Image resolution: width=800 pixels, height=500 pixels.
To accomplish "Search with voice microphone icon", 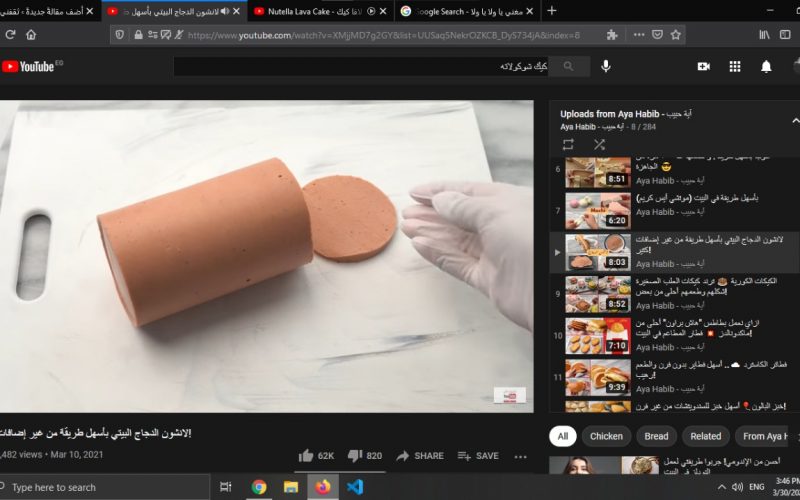I will click(x=606, y=66).
